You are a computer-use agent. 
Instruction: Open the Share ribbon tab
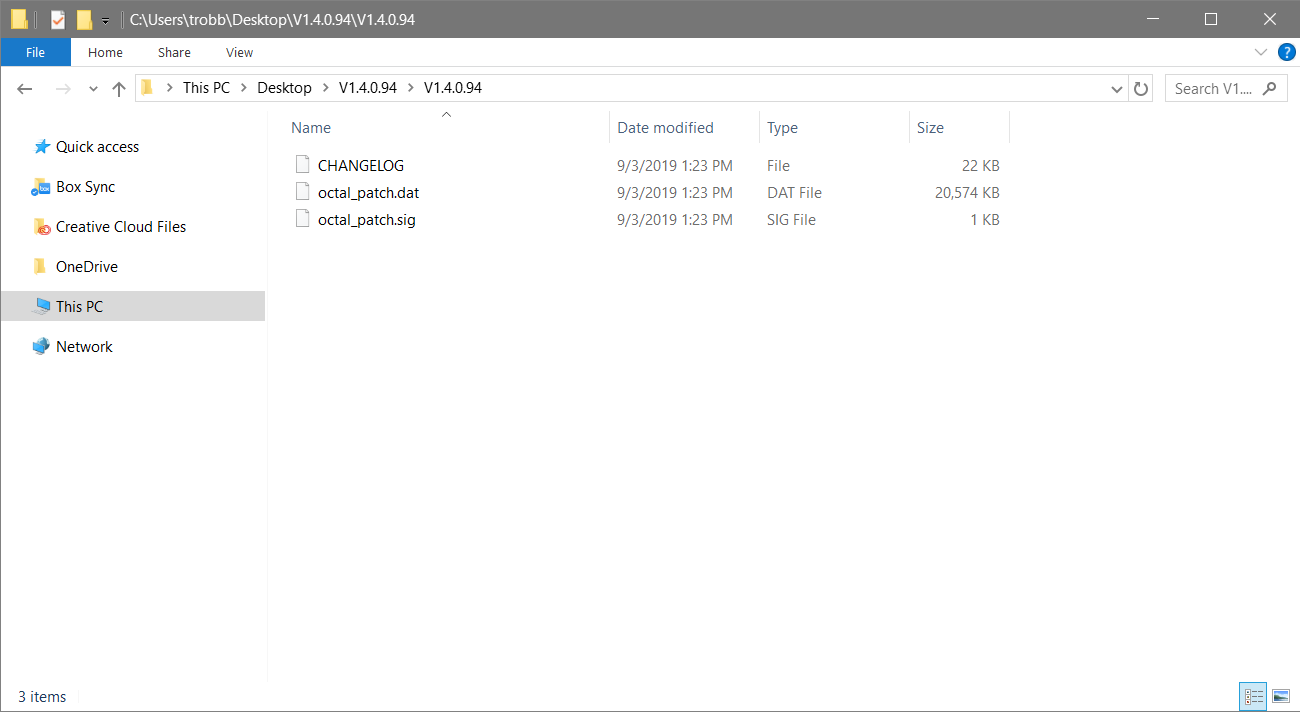(174, 52)
